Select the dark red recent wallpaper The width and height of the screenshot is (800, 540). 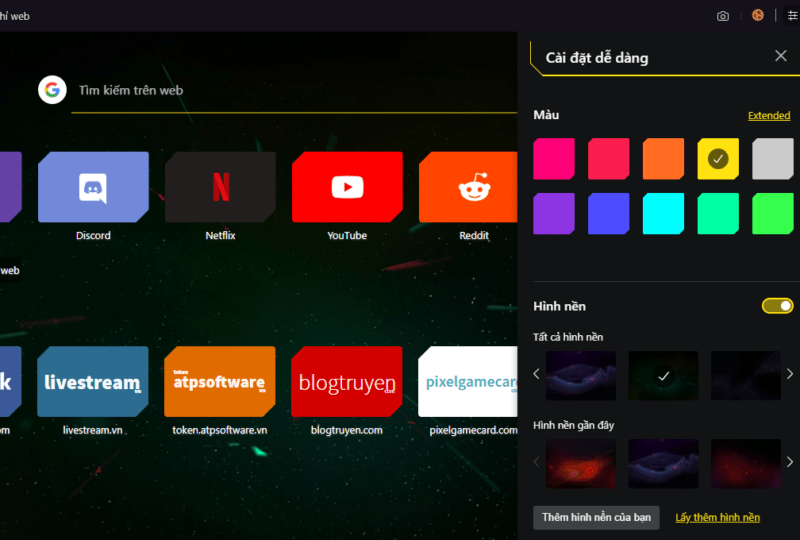(x=746, y=463)
